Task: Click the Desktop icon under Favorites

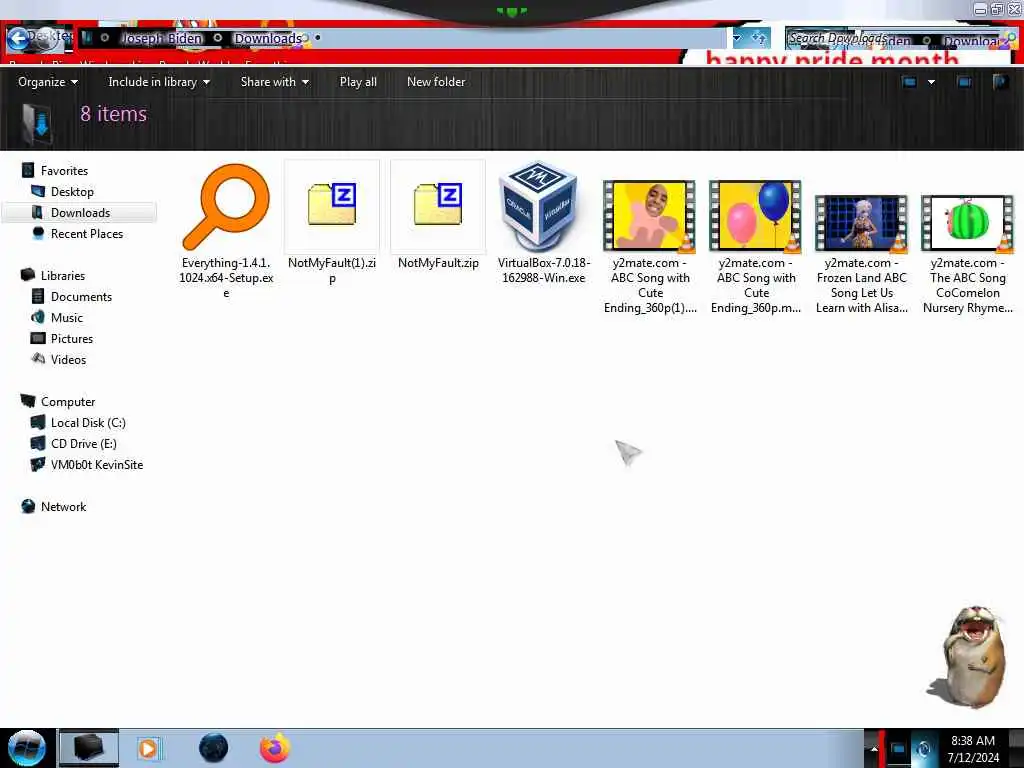Action: tap(38, 191)
